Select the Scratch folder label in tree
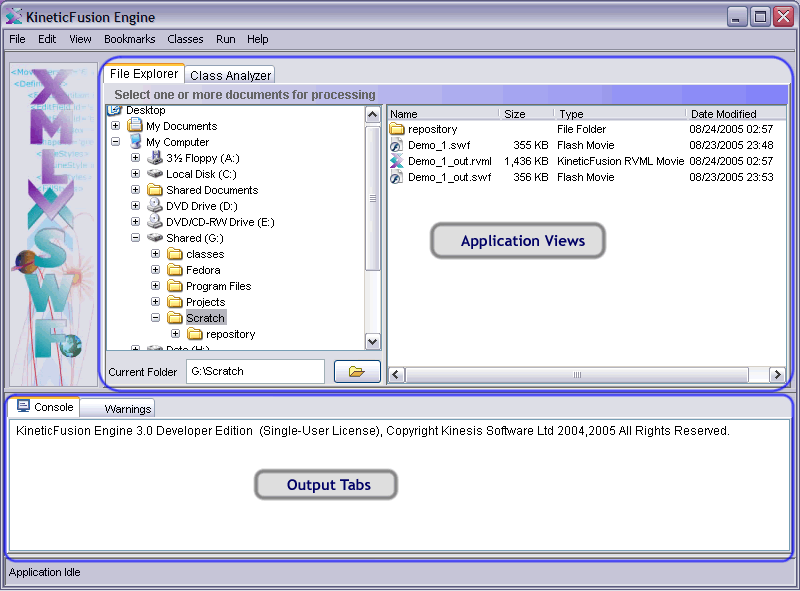 (x=206, y=317)
